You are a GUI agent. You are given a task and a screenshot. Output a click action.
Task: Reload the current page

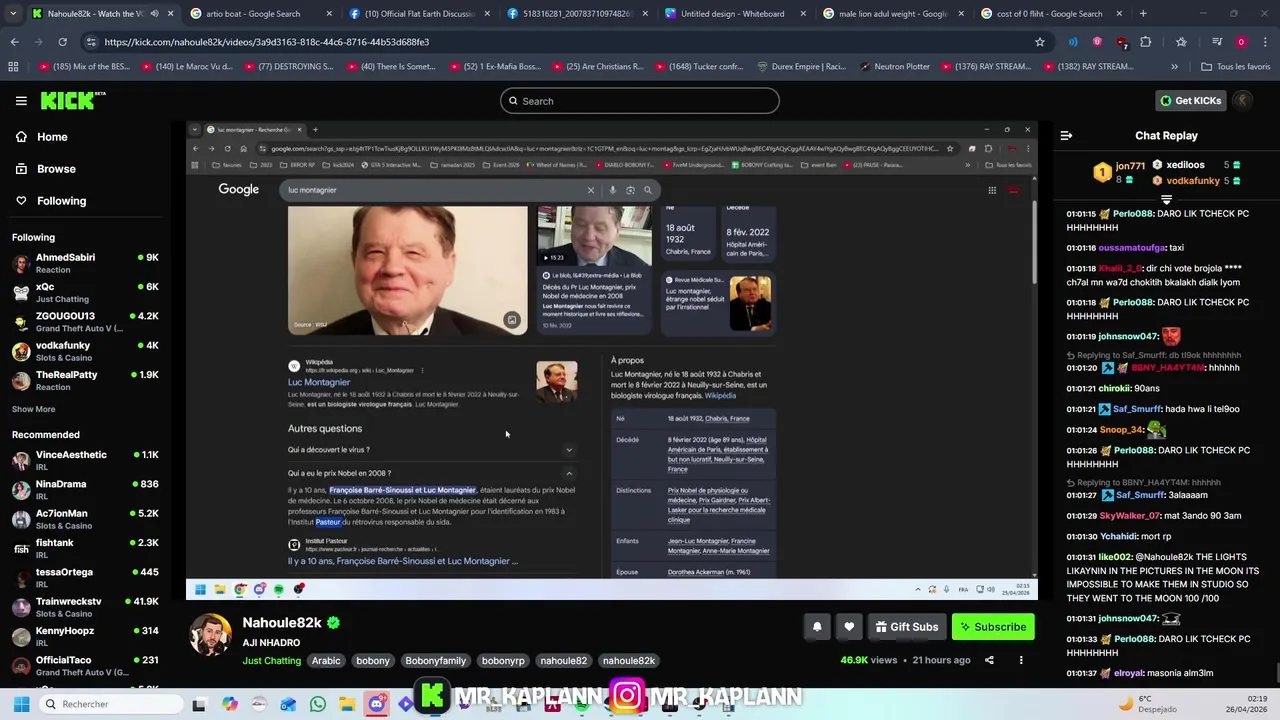click(x=62, y=42)
